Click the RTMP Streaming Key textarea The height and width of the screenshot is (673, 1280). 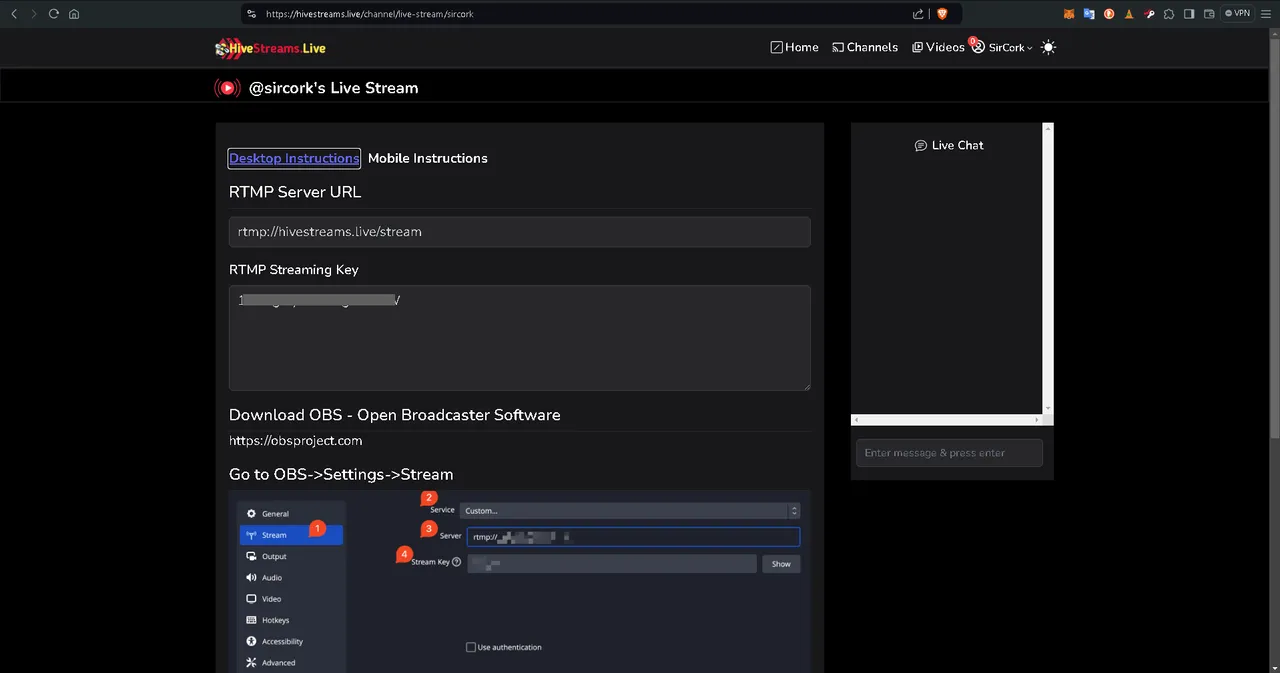click(x=519, y=338)
